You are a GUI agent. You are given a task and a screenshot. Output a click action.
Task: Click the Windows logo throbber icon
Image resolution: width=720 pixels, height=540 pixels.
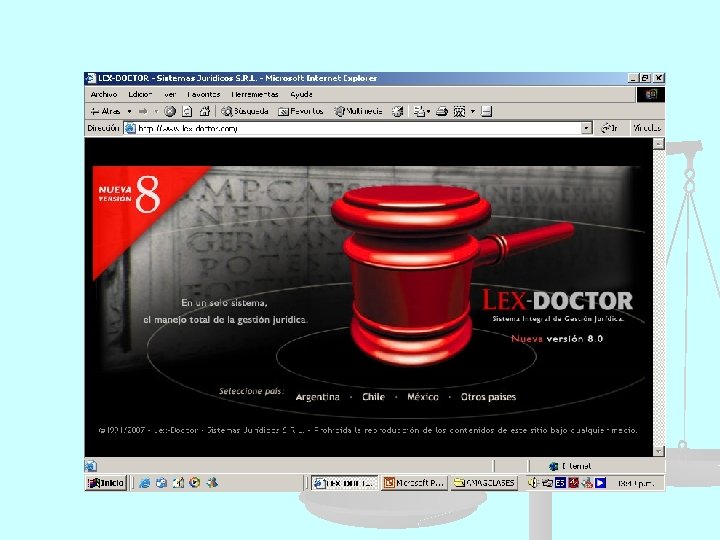click(x=651, y=94)
